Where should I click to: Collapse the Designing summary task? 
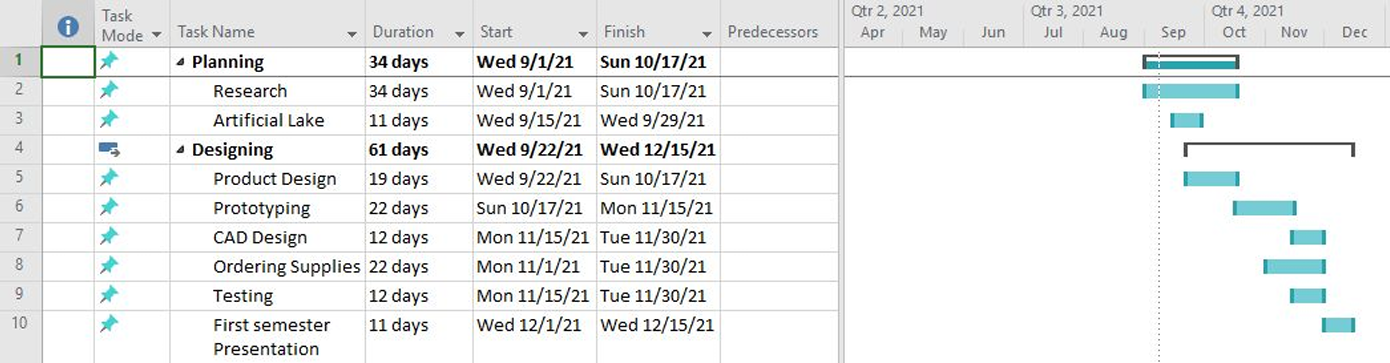181,150
